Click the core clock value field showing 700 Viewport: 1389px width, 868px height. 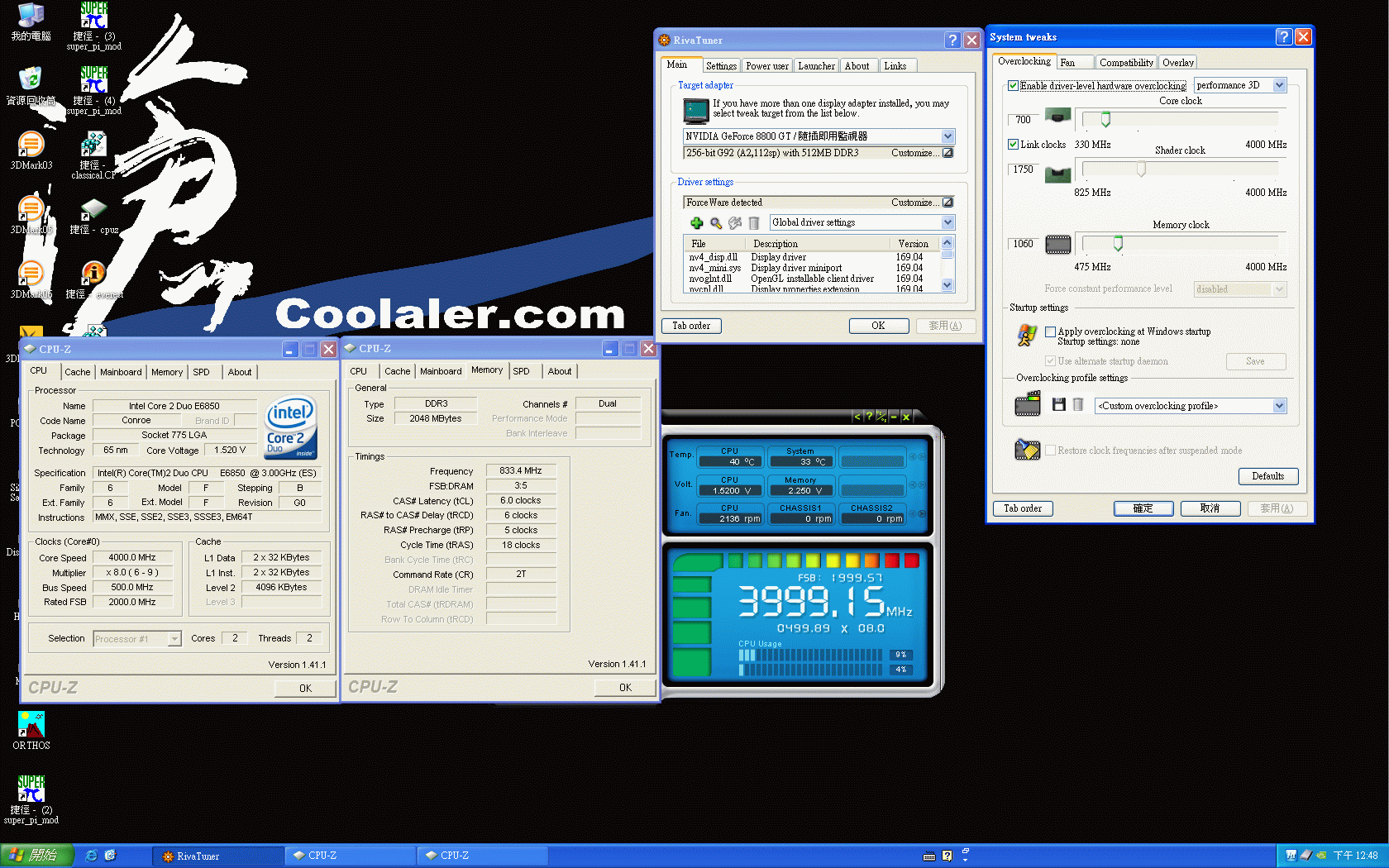(1023, 120)
